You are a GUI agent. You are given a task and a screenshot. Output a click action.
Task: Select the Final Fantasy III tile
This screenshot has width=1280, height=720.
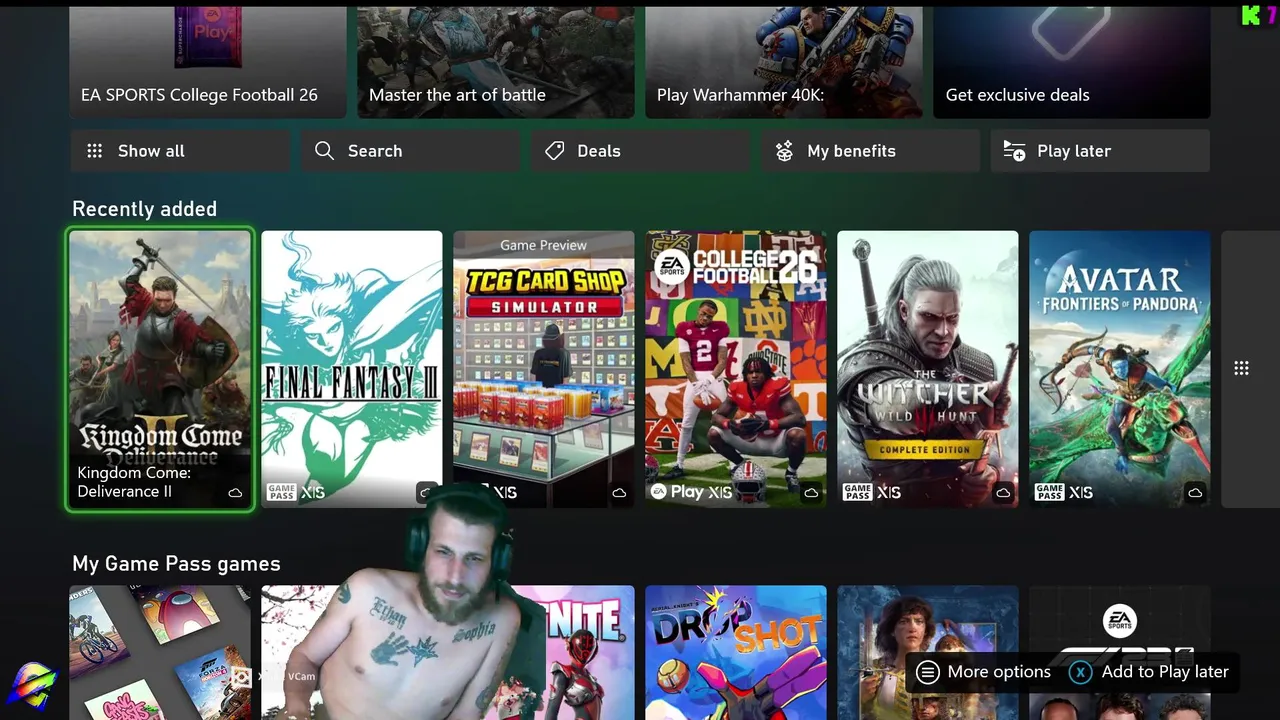click(x=352, y=369)
